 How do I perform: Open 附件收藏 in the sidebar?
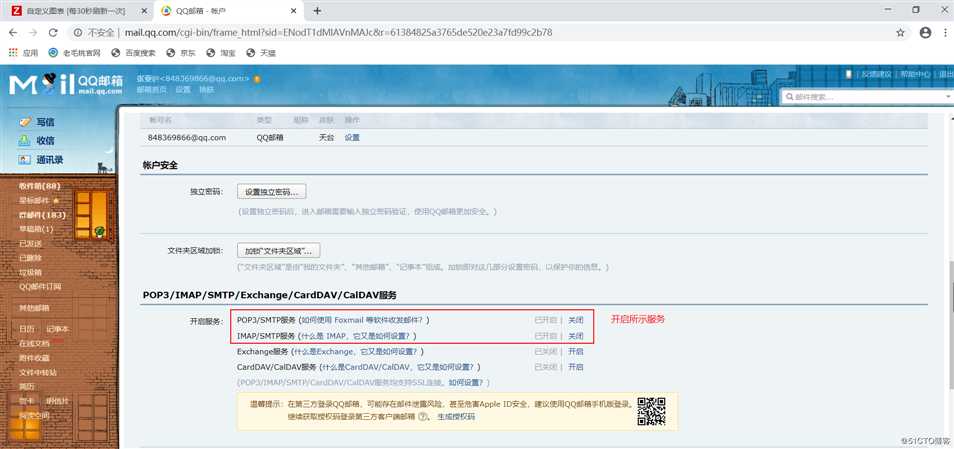coord(34,358)
